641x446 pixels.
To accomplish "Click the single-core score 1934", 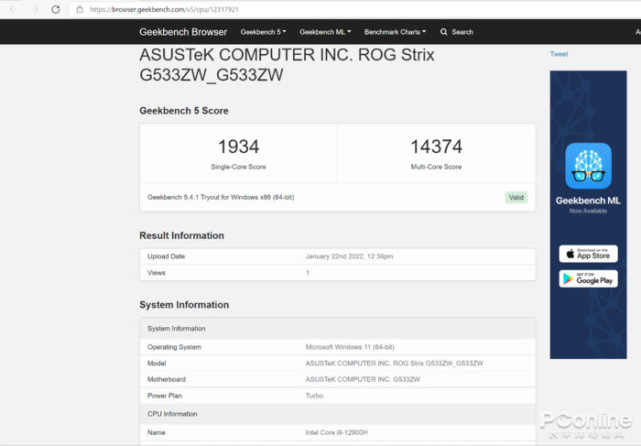I will point(238,148).
